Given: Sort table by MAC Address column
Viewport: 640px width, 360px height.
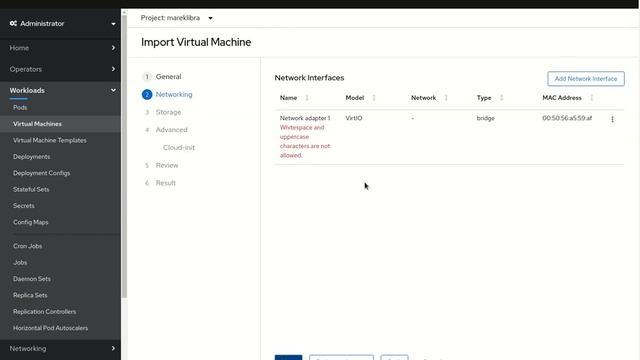Looking at the screenshot, I should (568, 98).
